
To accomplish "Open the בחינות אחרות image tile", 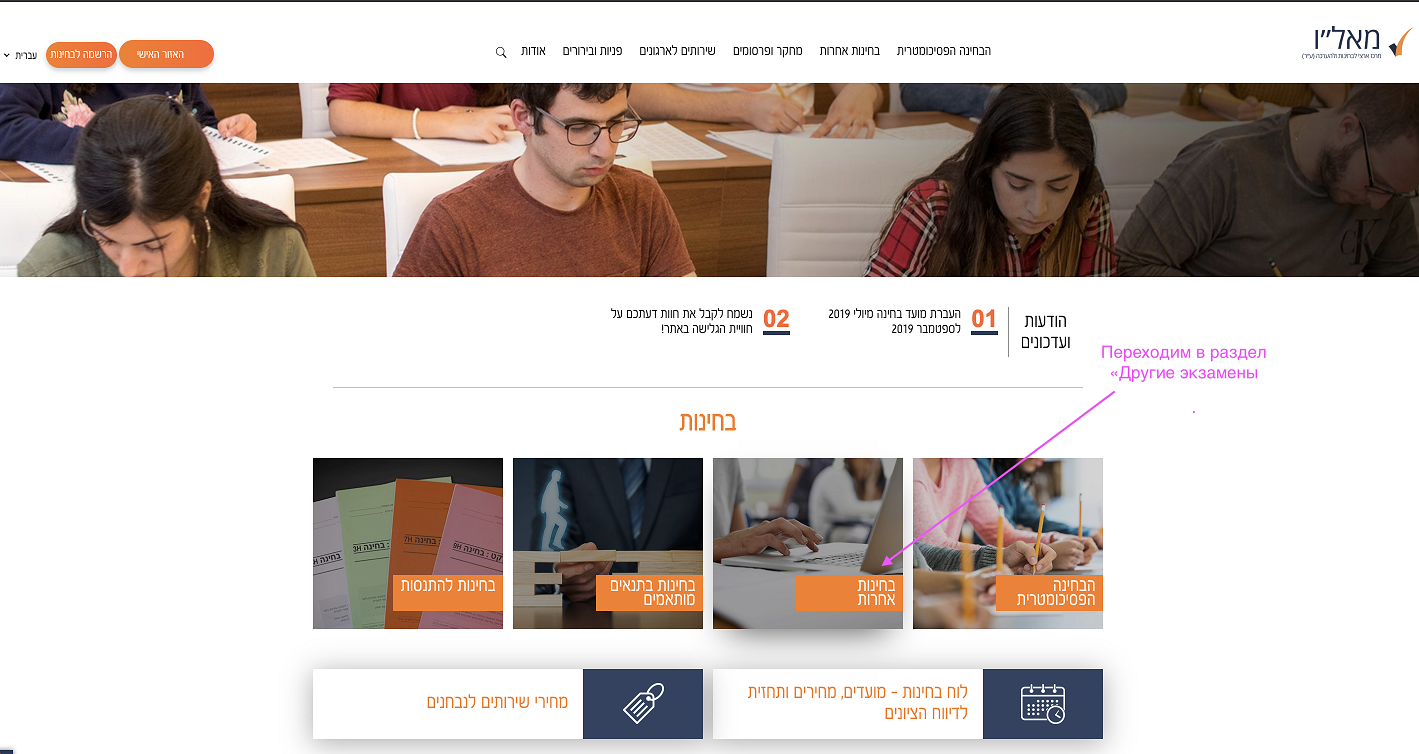I will tap(808, 543).
